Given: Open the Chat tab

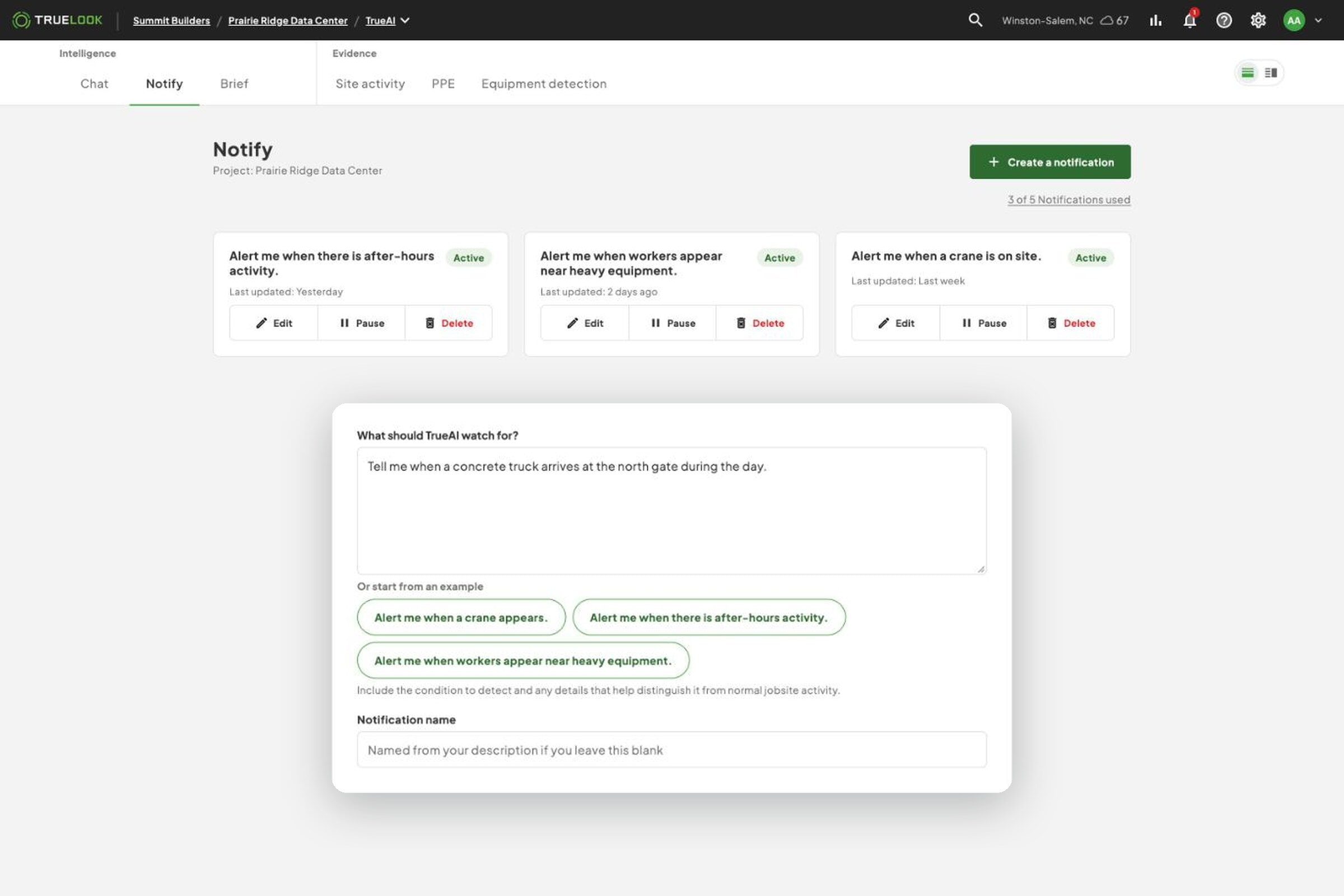Looking at the screenshot, I should (x=94, y=83).
